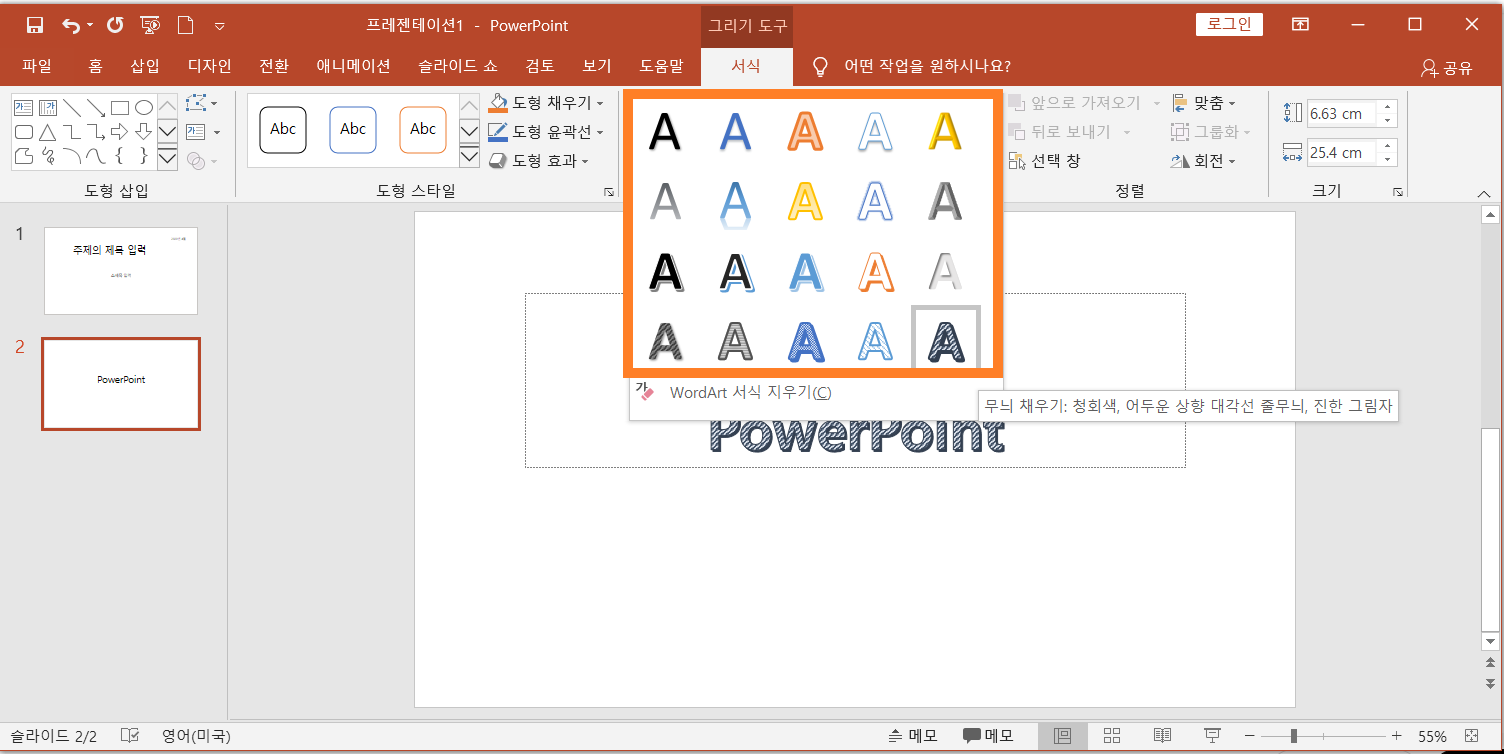
Task: Open ribbon display options icon
Action: [x=1300, y=25]
